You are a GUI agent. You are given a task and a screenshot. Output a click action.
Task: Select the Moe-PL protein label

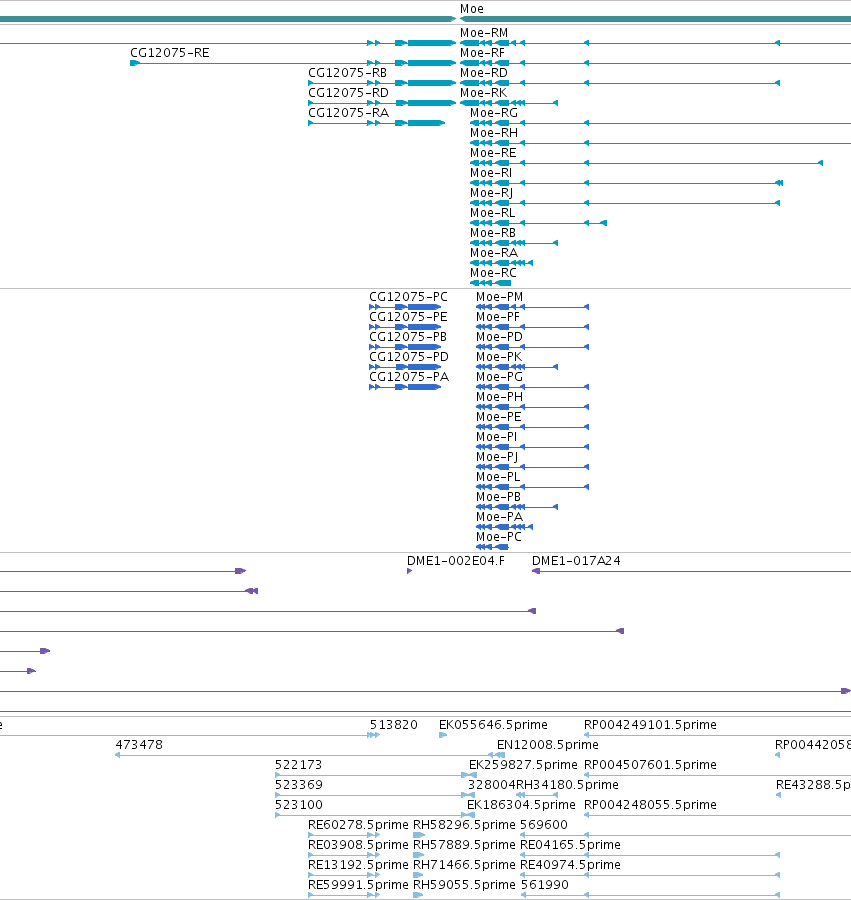pyautogui.click(x=498, y=477)
